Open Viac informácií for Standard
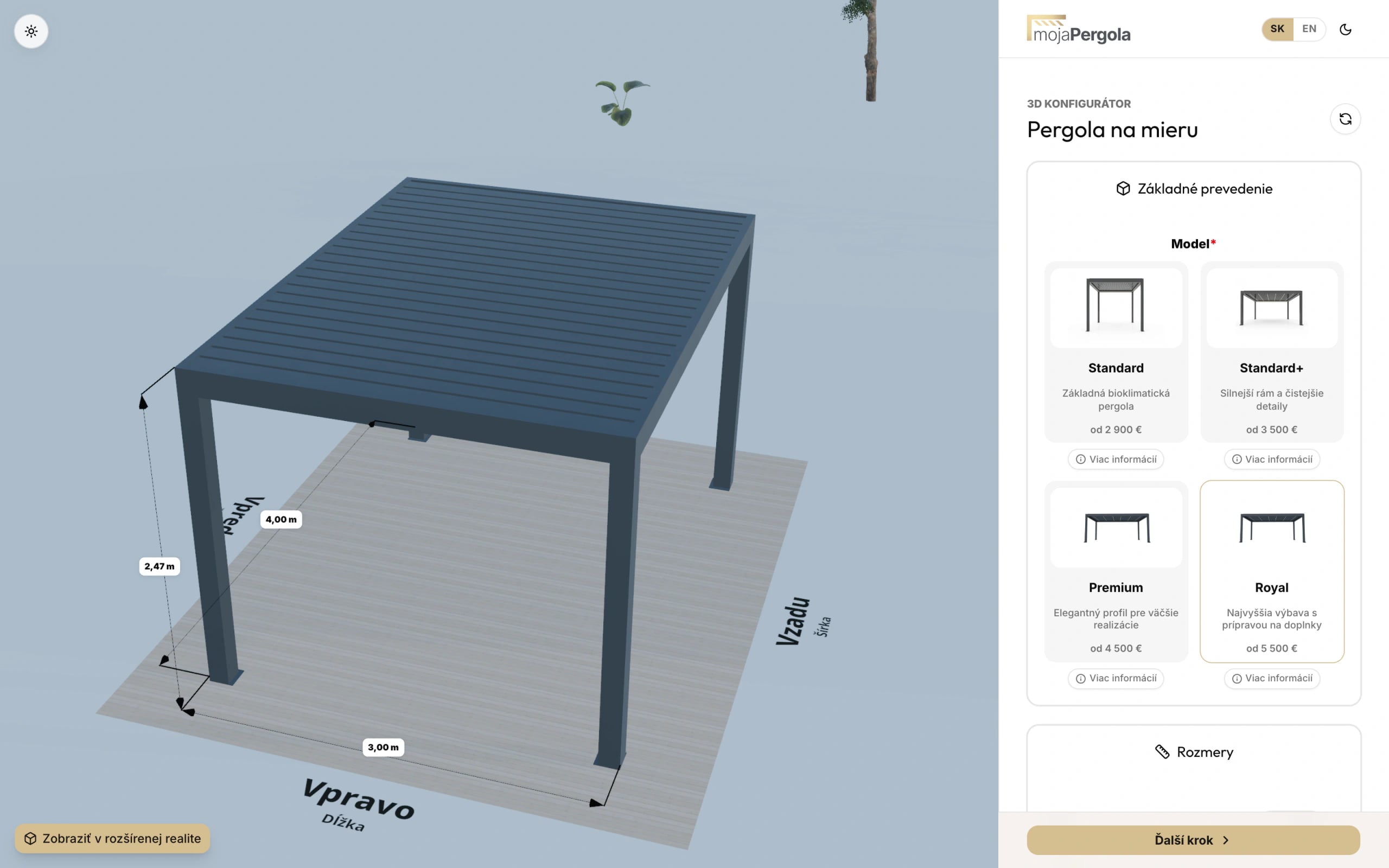The height and width of the screenshot is (868, 1389). [1116, 459]
